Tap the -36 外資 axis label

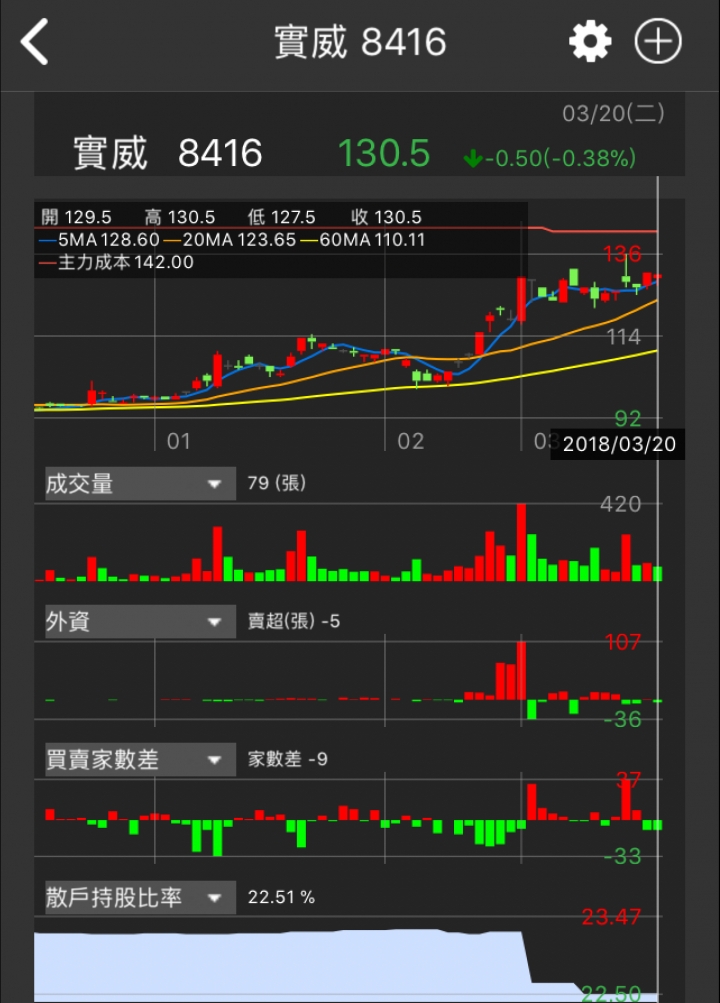pos(623,720)
